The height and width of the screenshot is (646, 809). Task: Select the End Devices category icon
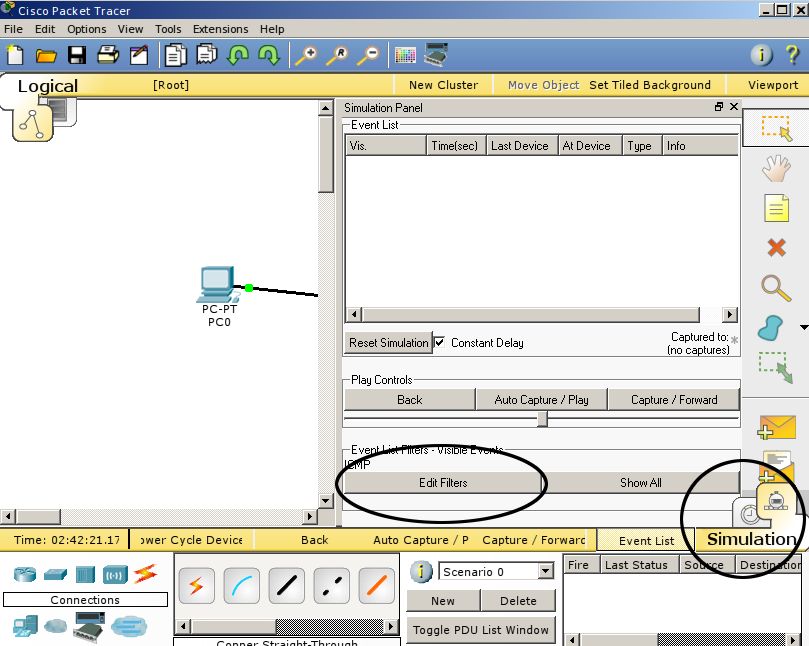pyautogui.click(x=25, y=626)
